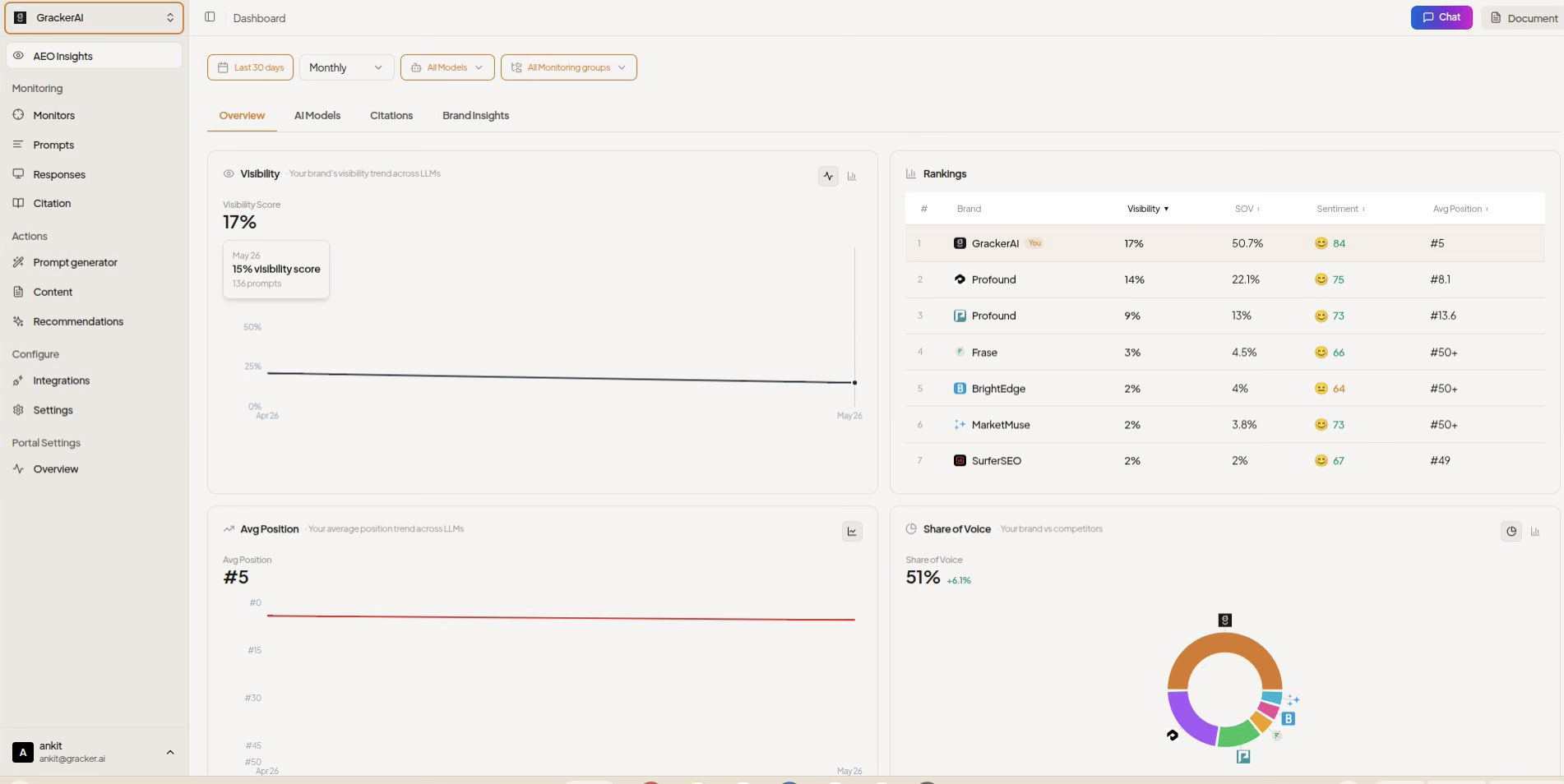The height and width of the screenshot is (784, 1564).
Task: Open Content in Actions section
Action: [x=53, y=293]
